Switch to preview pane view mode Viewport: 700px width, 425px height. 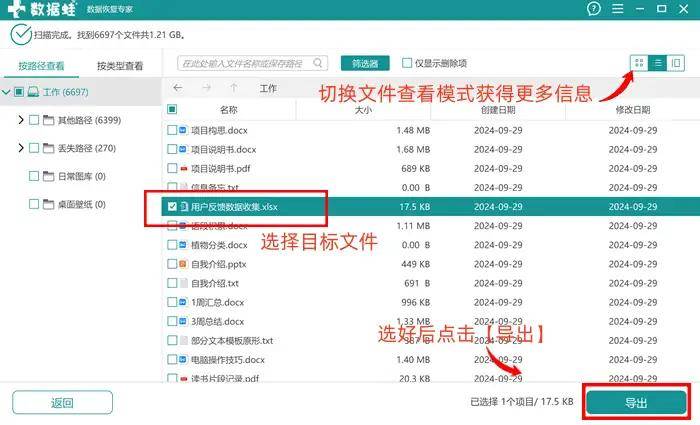click(677, 63)
